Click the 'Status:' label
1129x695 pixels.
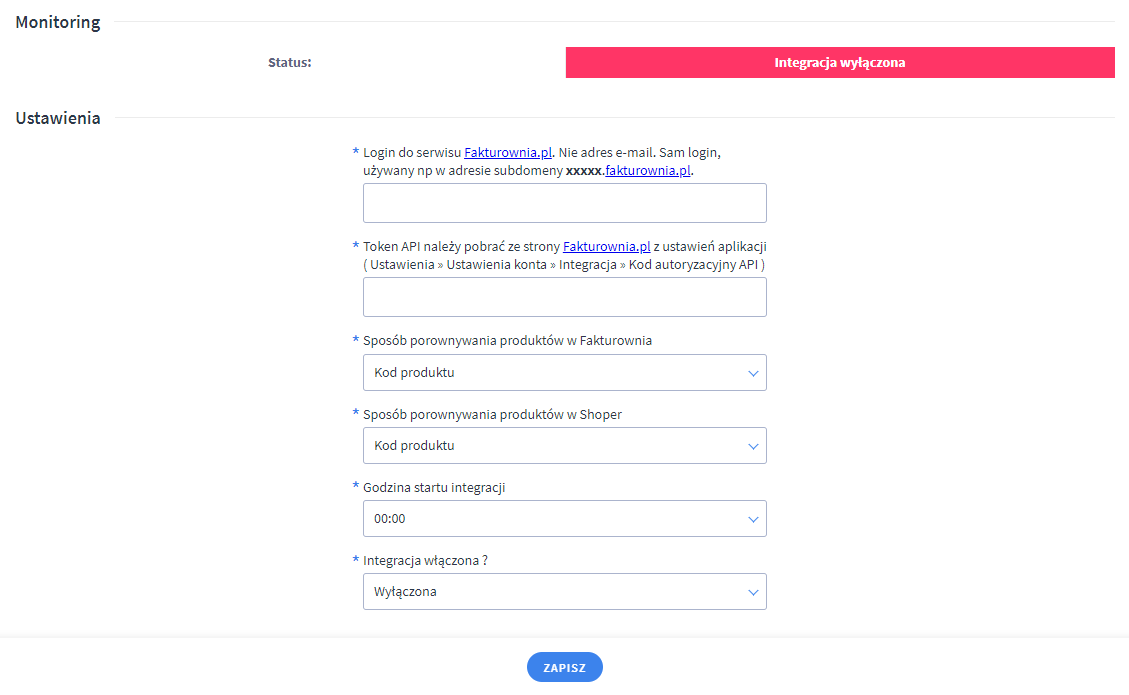tap(290, 63)
